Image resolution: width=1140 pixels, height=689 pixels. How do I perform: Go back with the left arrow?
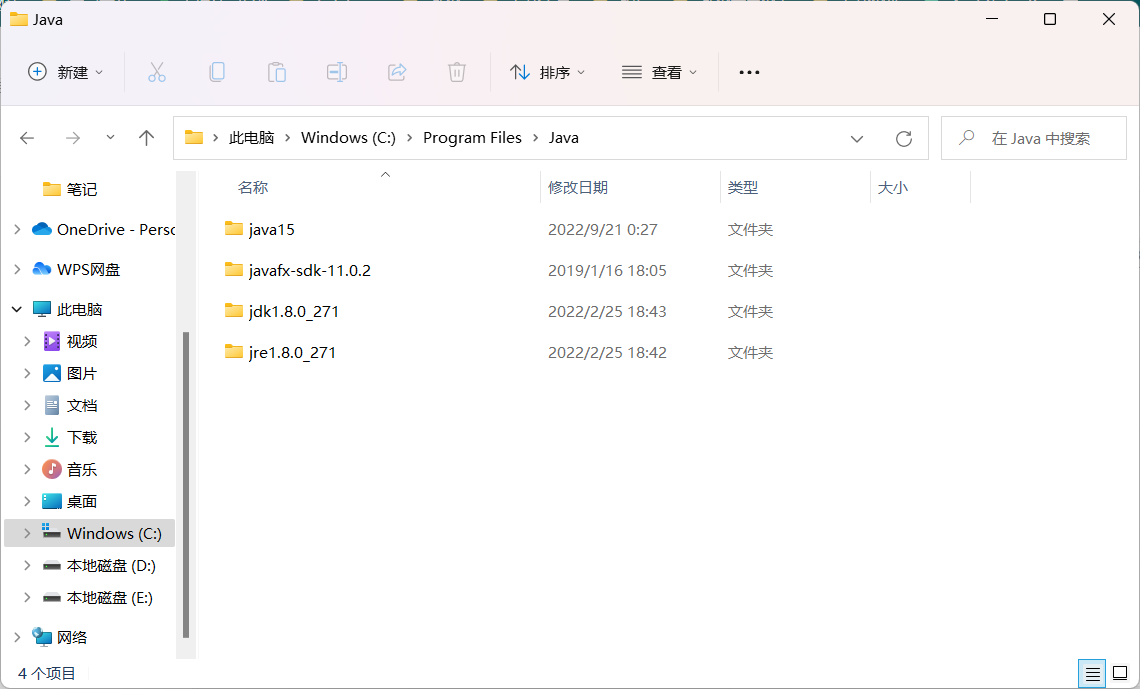coord(28,138)
